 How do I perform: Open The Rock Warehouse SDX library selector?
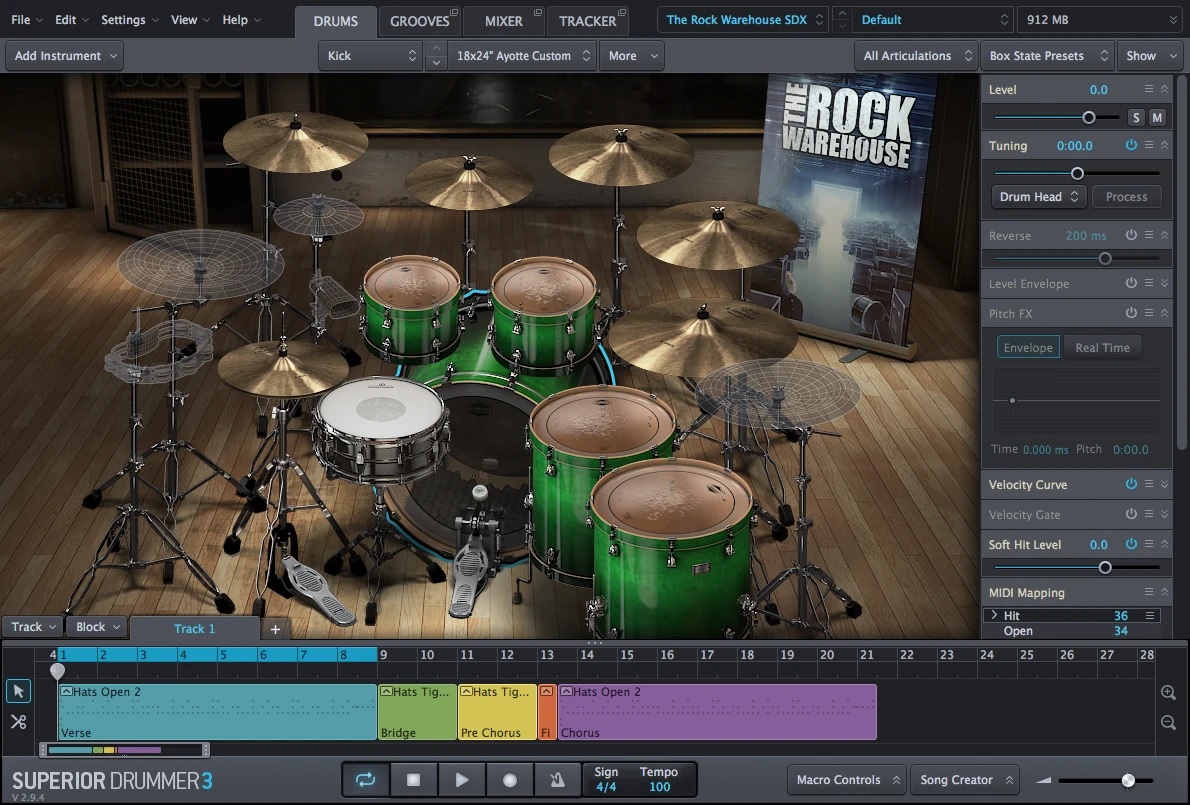click(743, 20)
